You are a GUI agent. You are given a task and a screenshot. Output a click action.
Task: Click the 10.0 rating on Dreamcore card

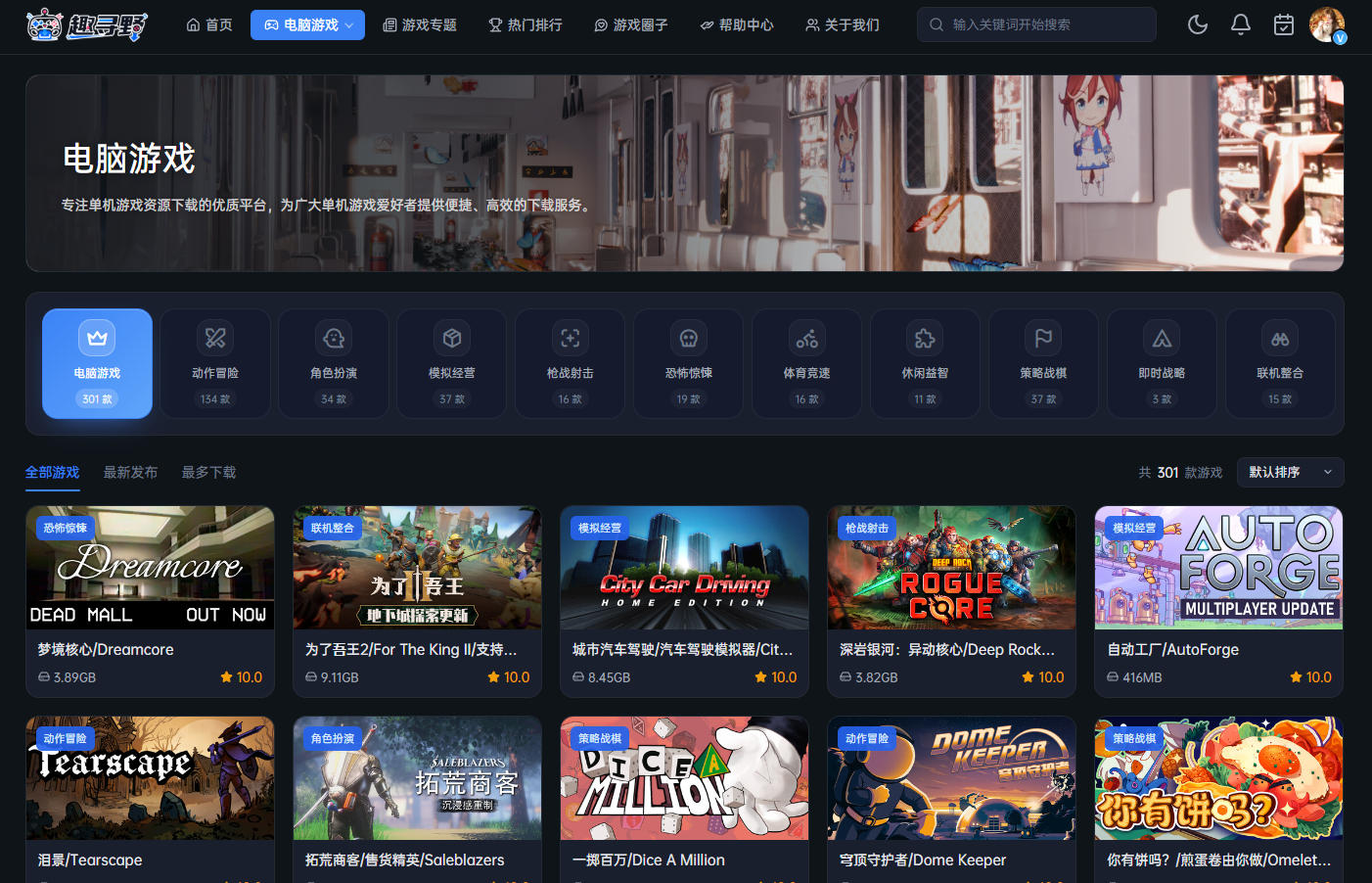[x=242, y=676]
